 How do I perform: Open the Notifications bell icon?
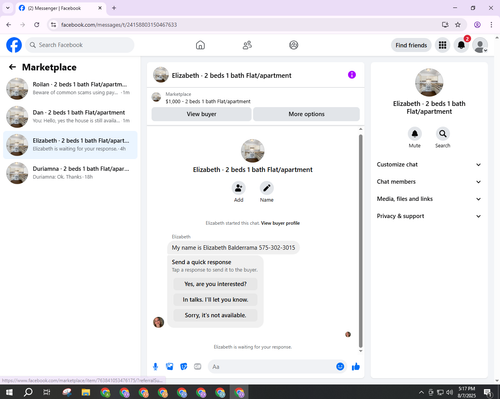tap(461, 45)
